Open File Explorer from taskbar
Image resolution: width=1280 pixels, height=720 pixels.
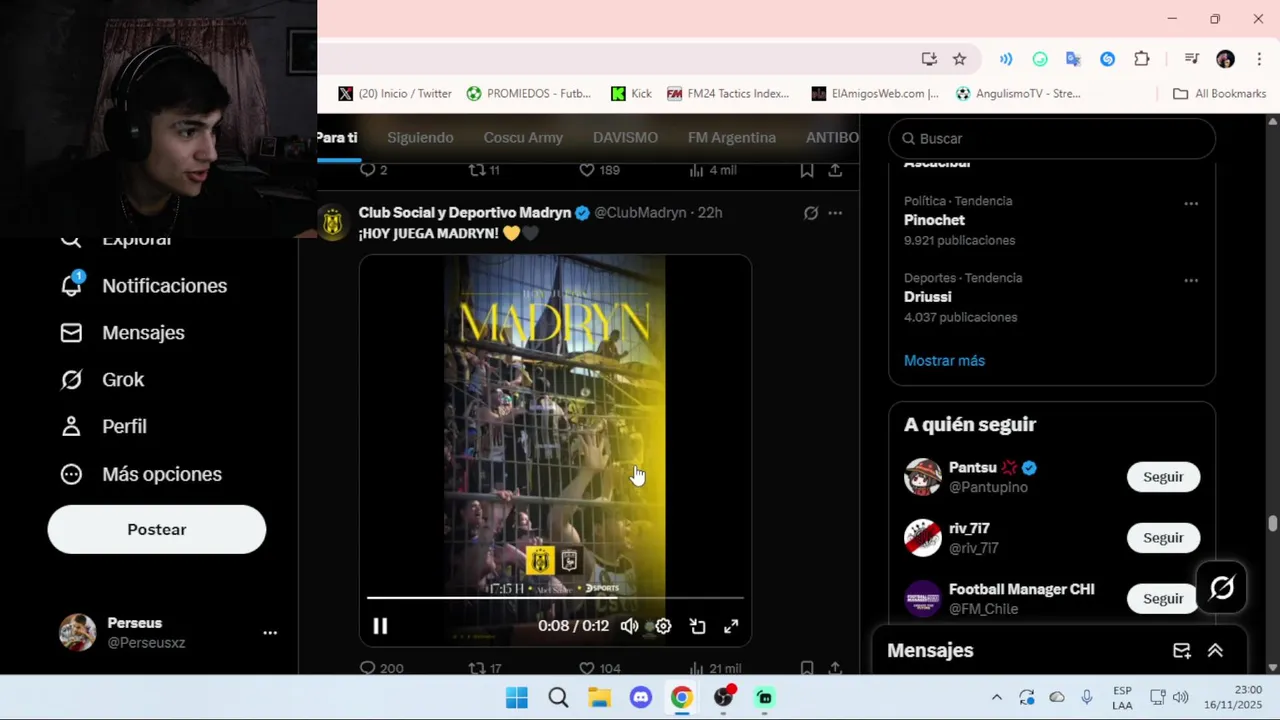(x=599, y=698)
